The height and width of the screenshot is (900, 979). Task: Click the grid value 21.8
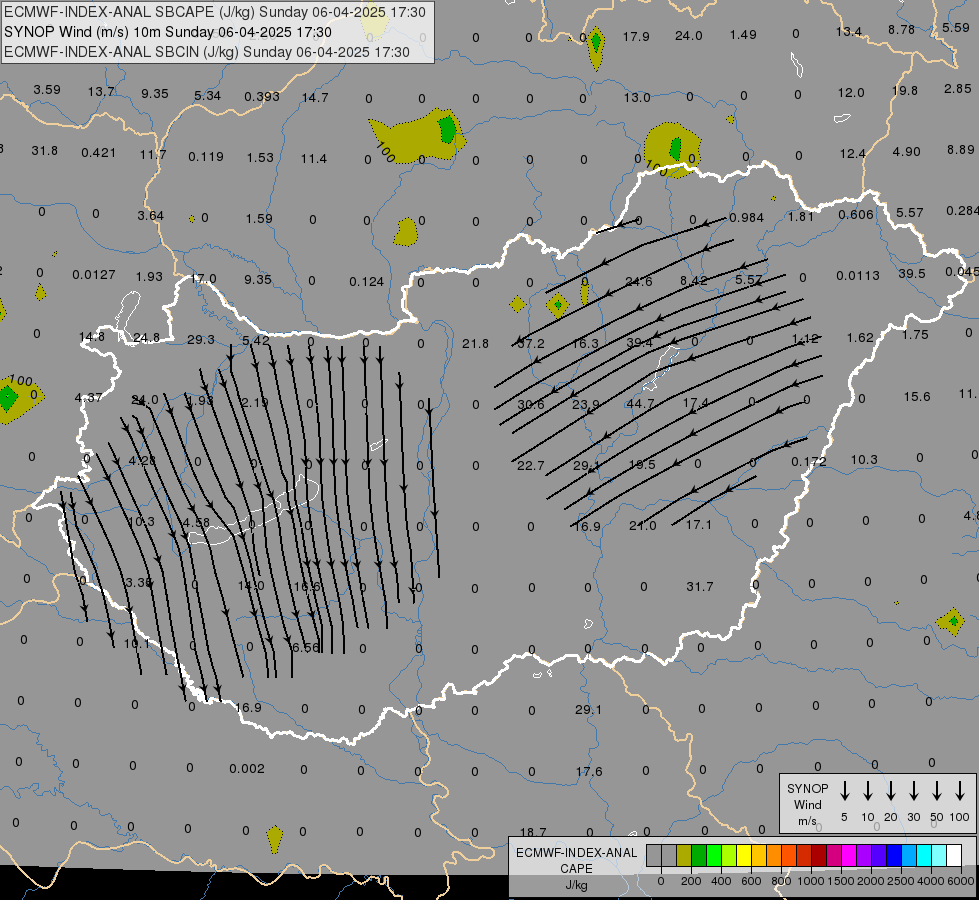(475, 344)
